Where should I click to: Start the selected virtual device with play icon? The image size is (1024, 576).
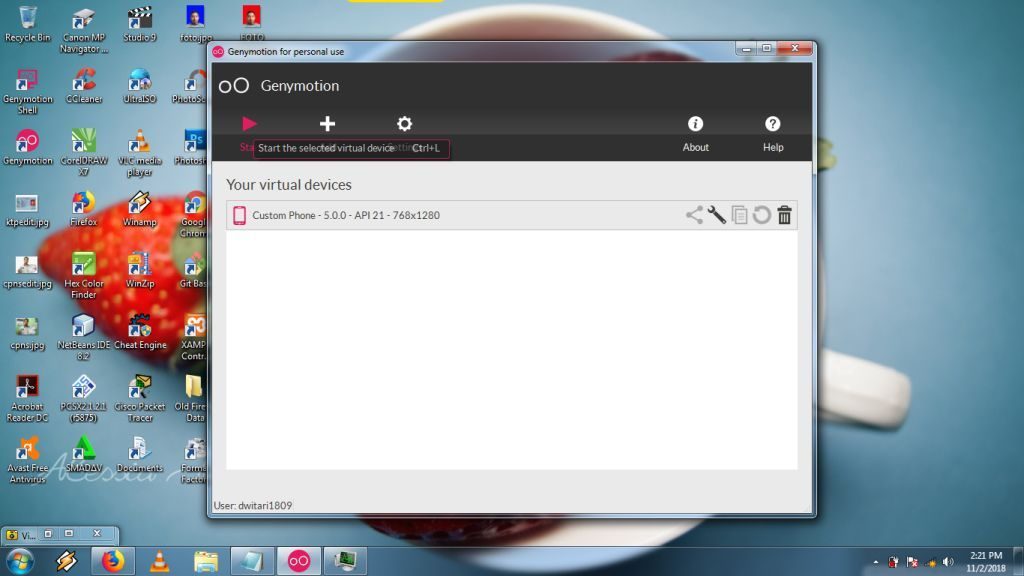(249, 123)
